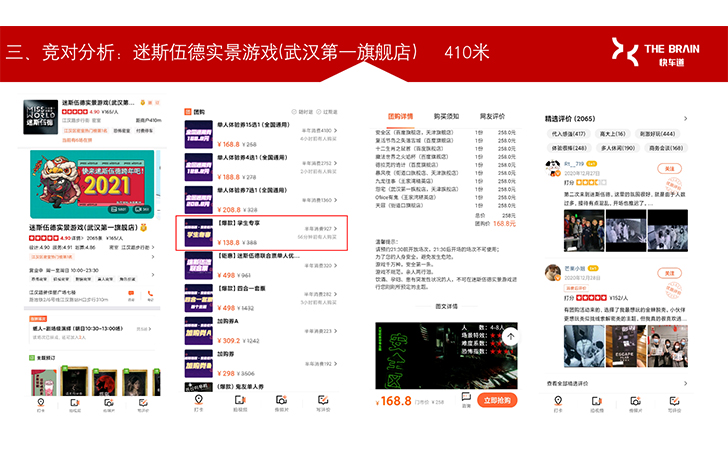
Task: Tap the 咨询 chat icon beside 立即抢购
Action: [466, 399]
